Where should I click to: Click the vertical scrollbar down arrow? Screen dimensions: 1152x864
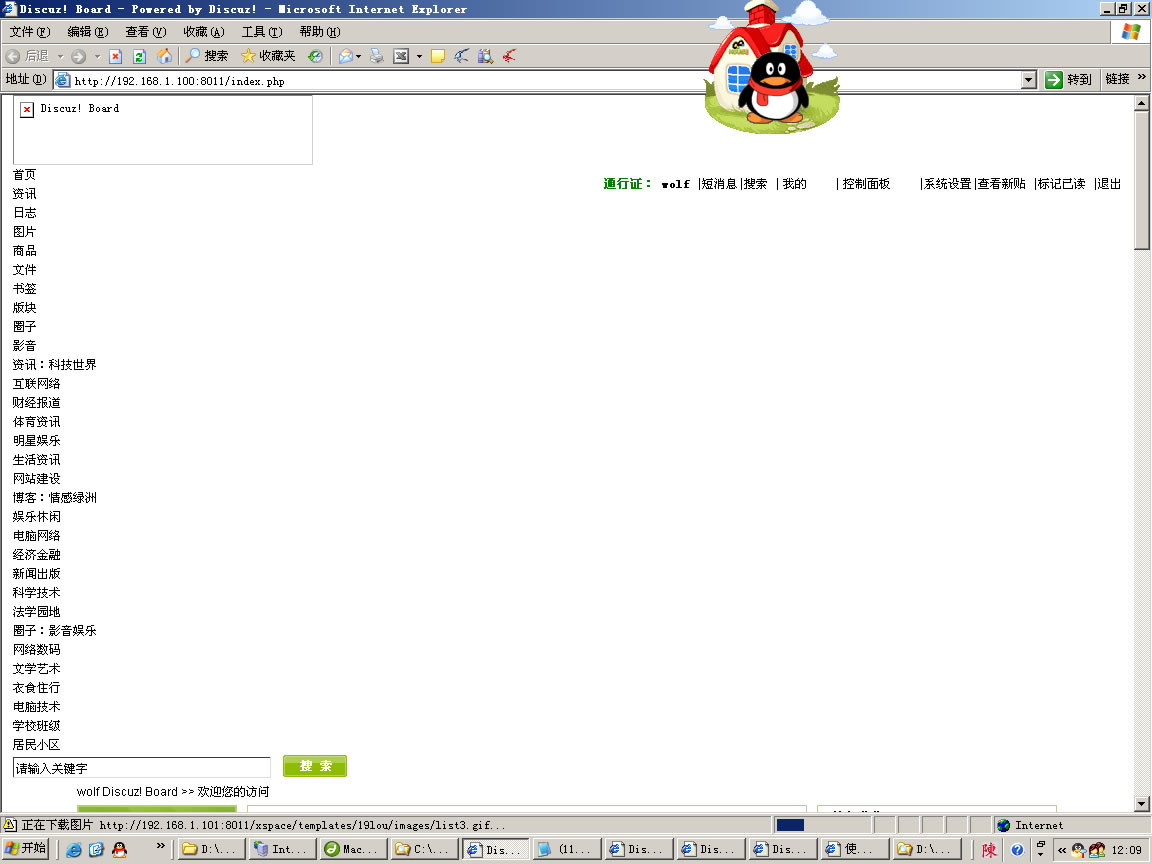click(1141, 804)
